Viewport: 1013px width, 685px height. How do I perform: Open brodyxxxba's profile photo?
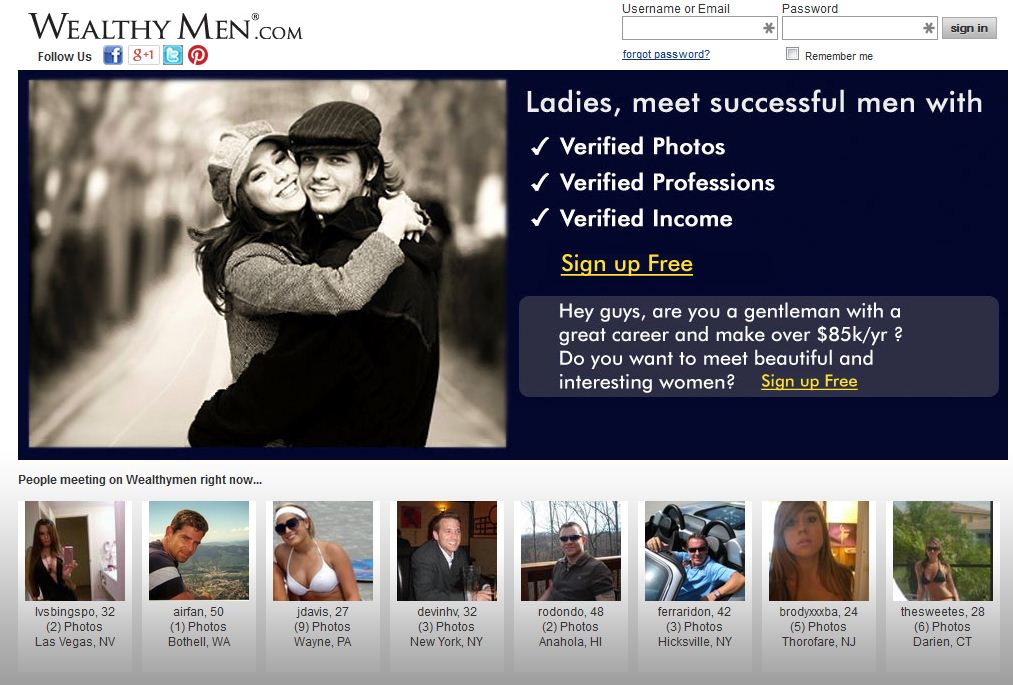click(819, 551)
